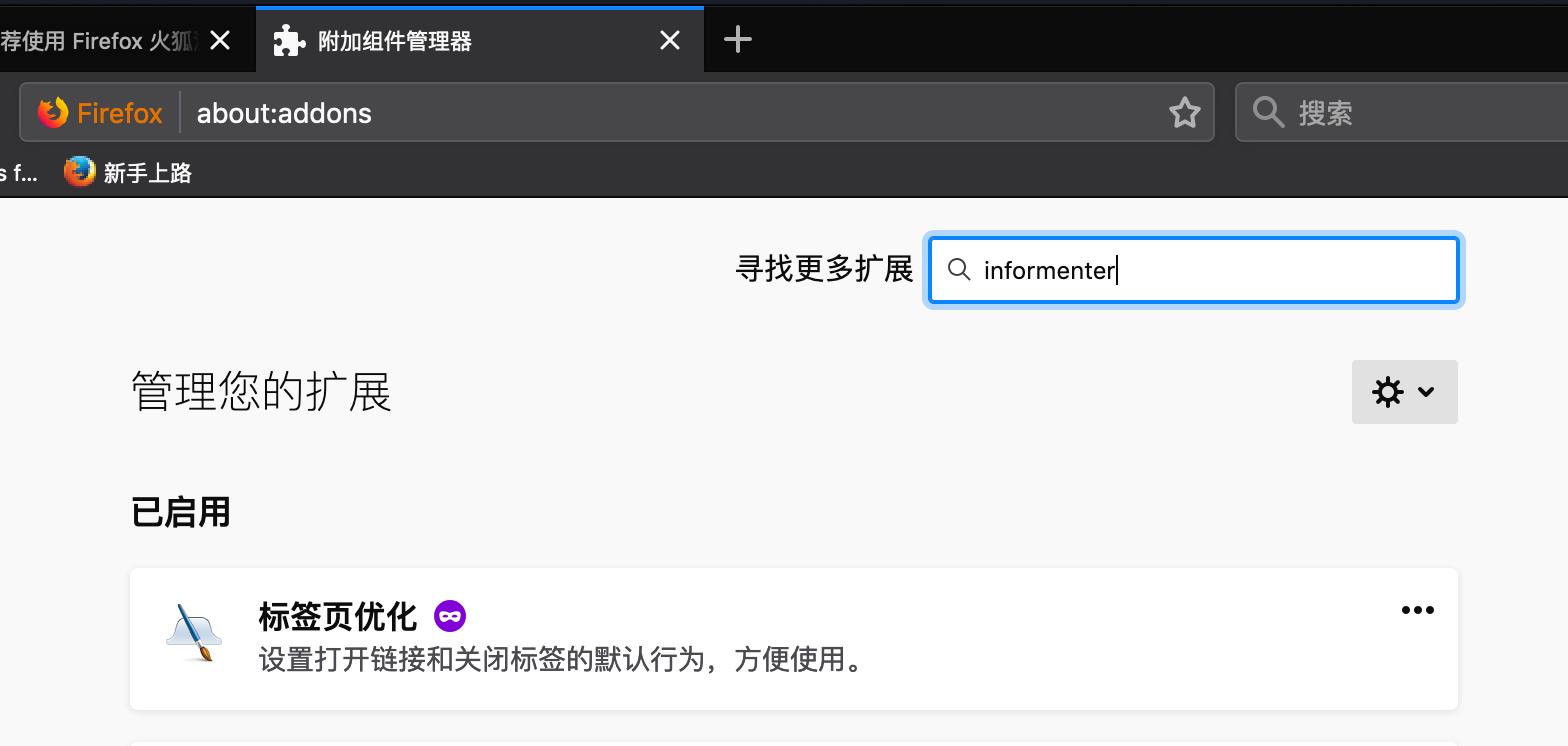Viewport: 1568px width, 746px height.
Task: Click the private browsing badge on 标签页优化
Action: pos(450,616)
